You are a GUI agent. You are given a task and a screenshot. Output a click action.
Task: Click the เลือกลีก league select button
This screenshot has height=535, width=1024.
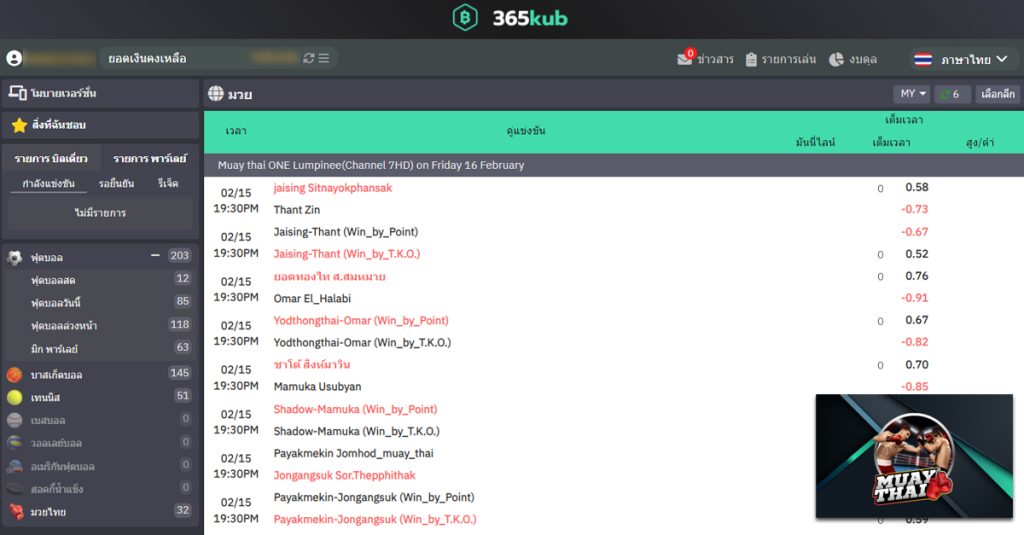point(997,94)
